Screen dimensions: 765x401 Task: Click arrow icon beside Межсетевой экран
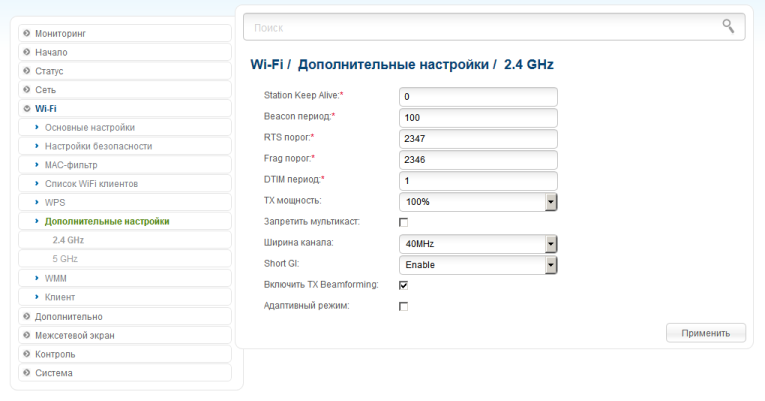(27, 335)
